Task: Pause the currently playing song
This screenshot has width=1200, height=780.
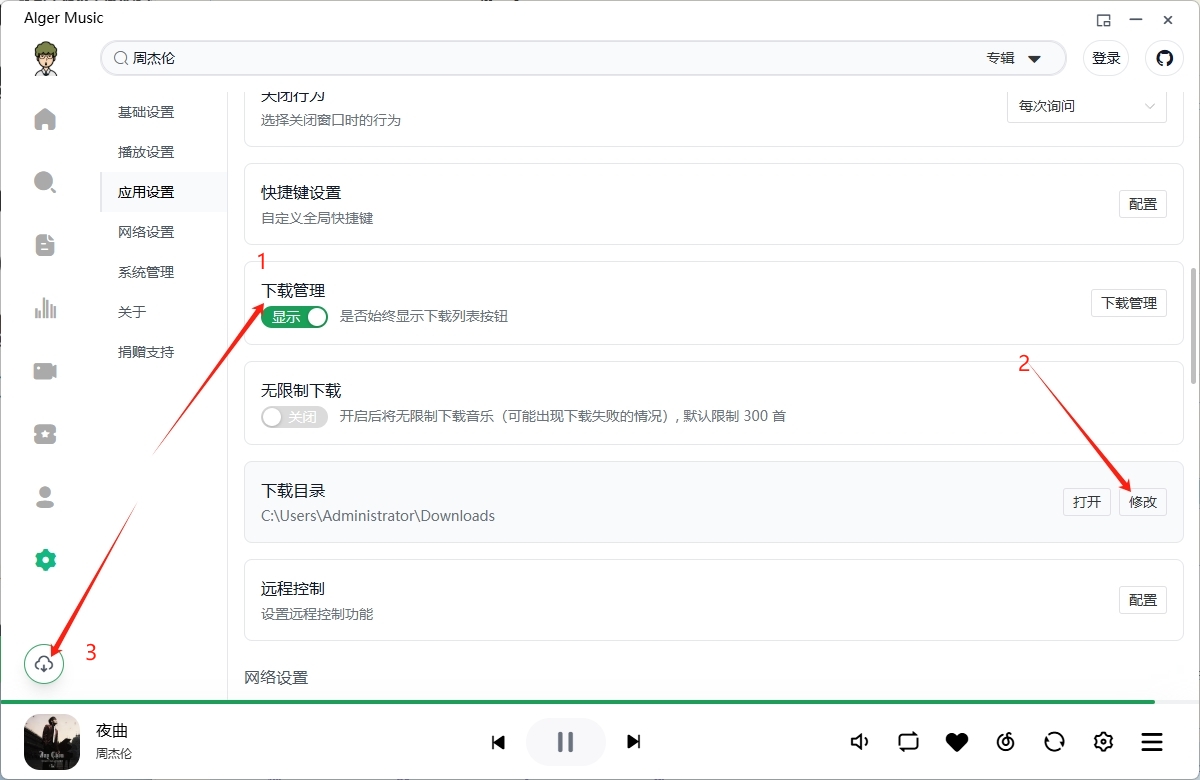Action: 565,742
